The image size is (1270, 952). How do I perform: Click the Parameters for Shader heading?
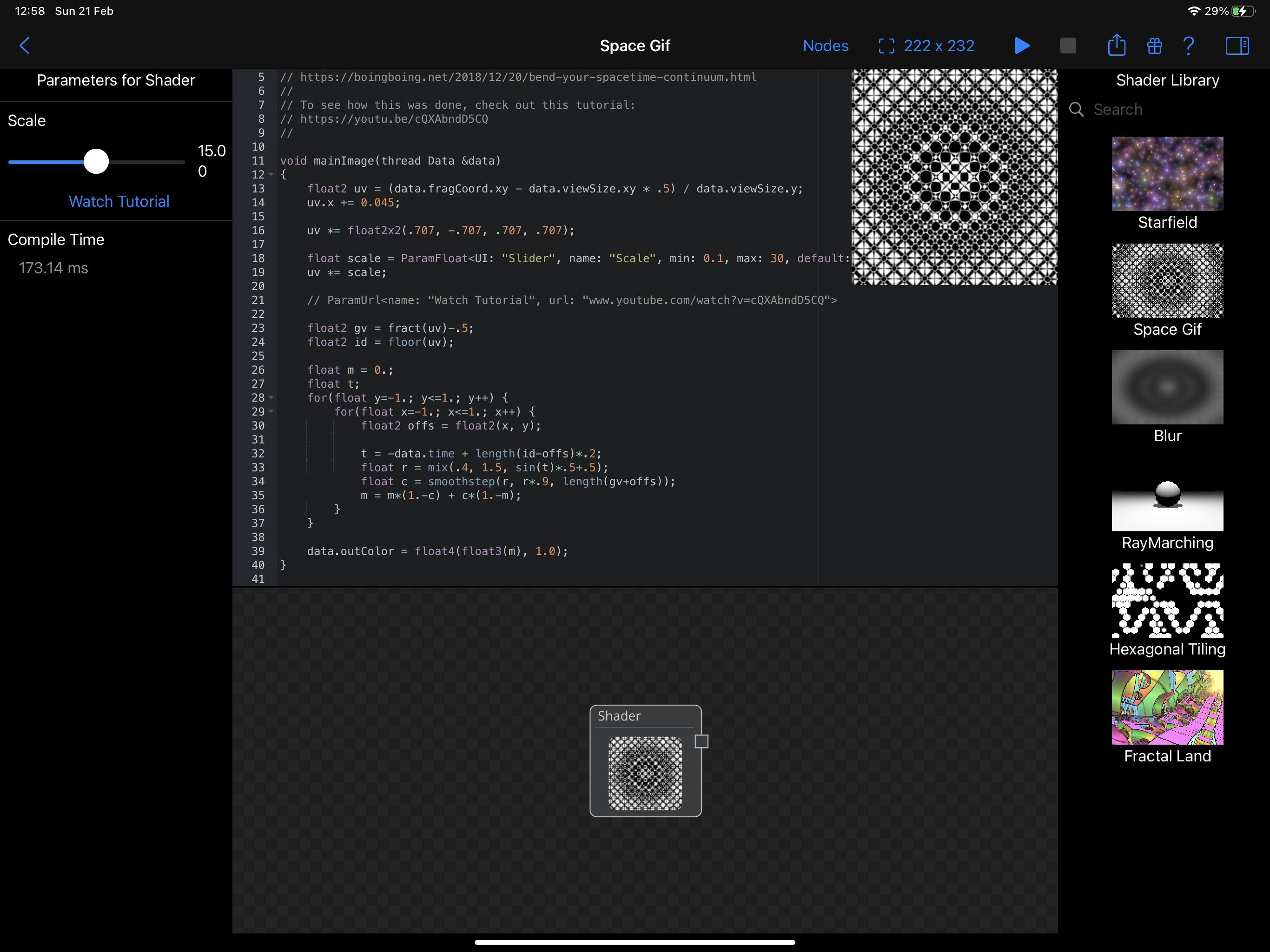pos(116,80)
